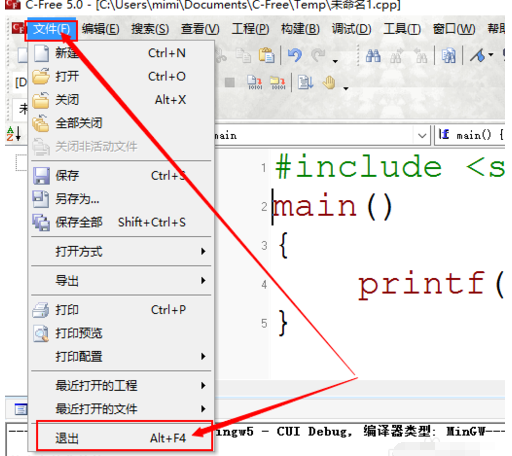Click the list with down-arrow icon
Image resolution: width=512 pixels, height=456 pixels.
click(x=305, y=82)
